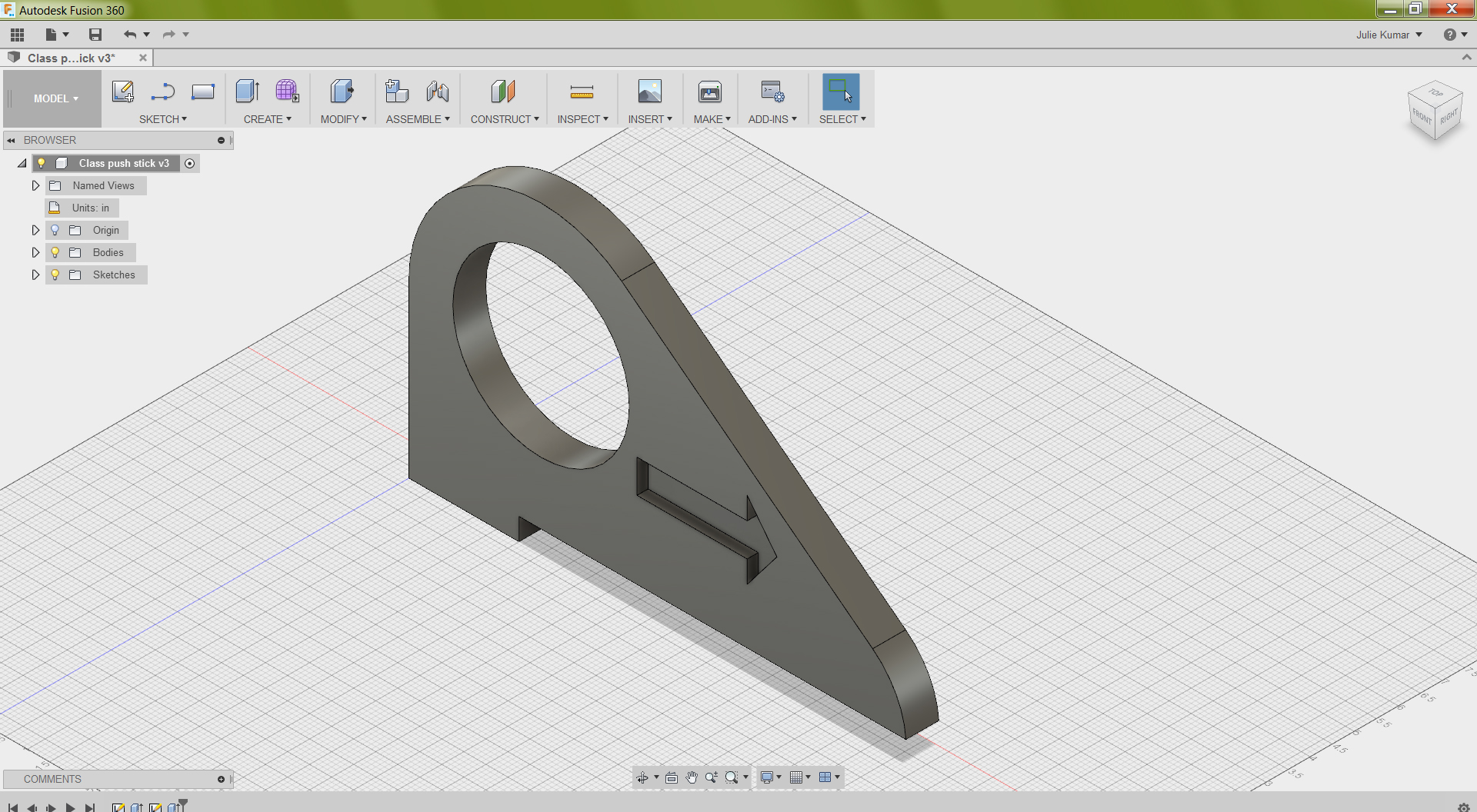This screenshot has height=812, width=1477.
Task: Click the Fit zoom window icon
Action: (732, 777)
